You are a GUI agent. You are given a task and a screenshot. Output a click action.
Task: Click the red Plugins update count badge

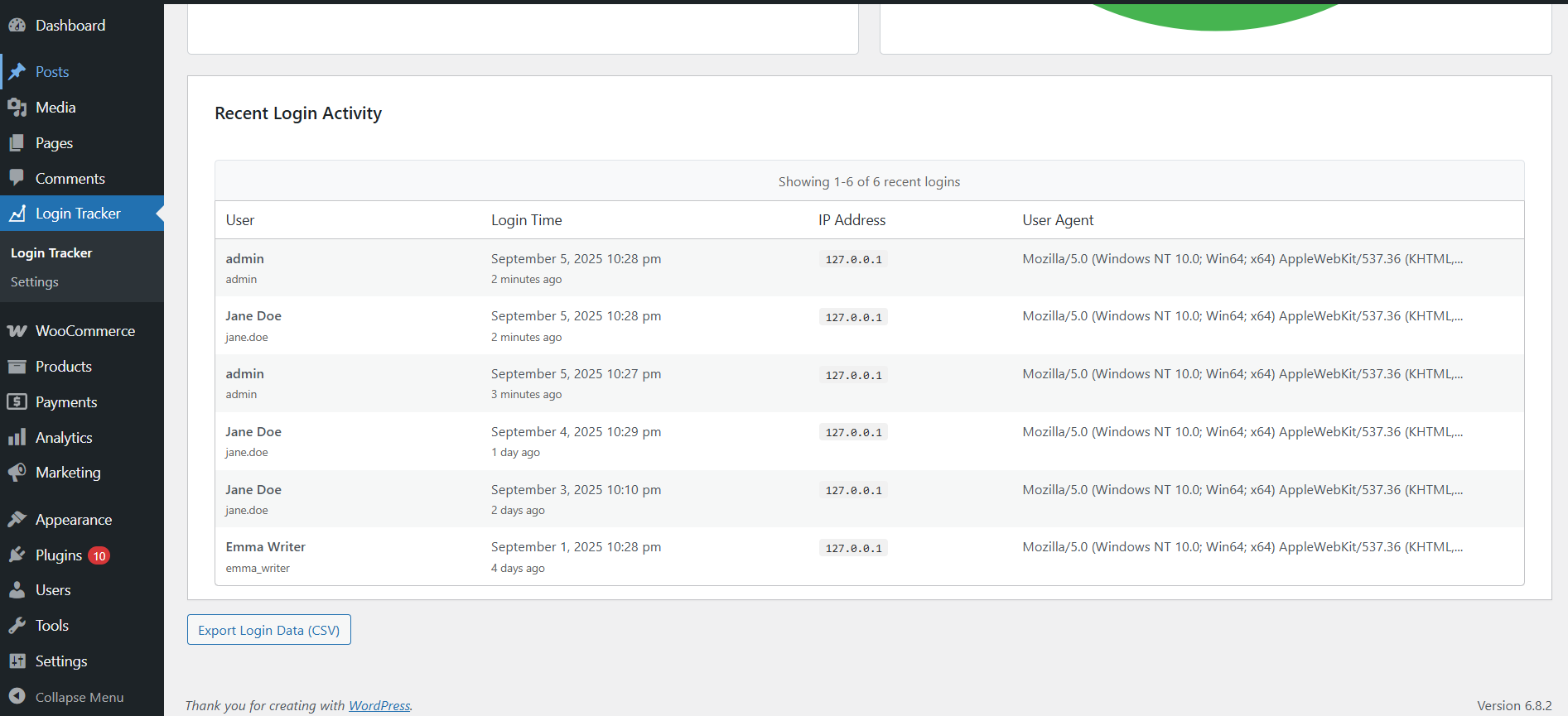(99, 555)
